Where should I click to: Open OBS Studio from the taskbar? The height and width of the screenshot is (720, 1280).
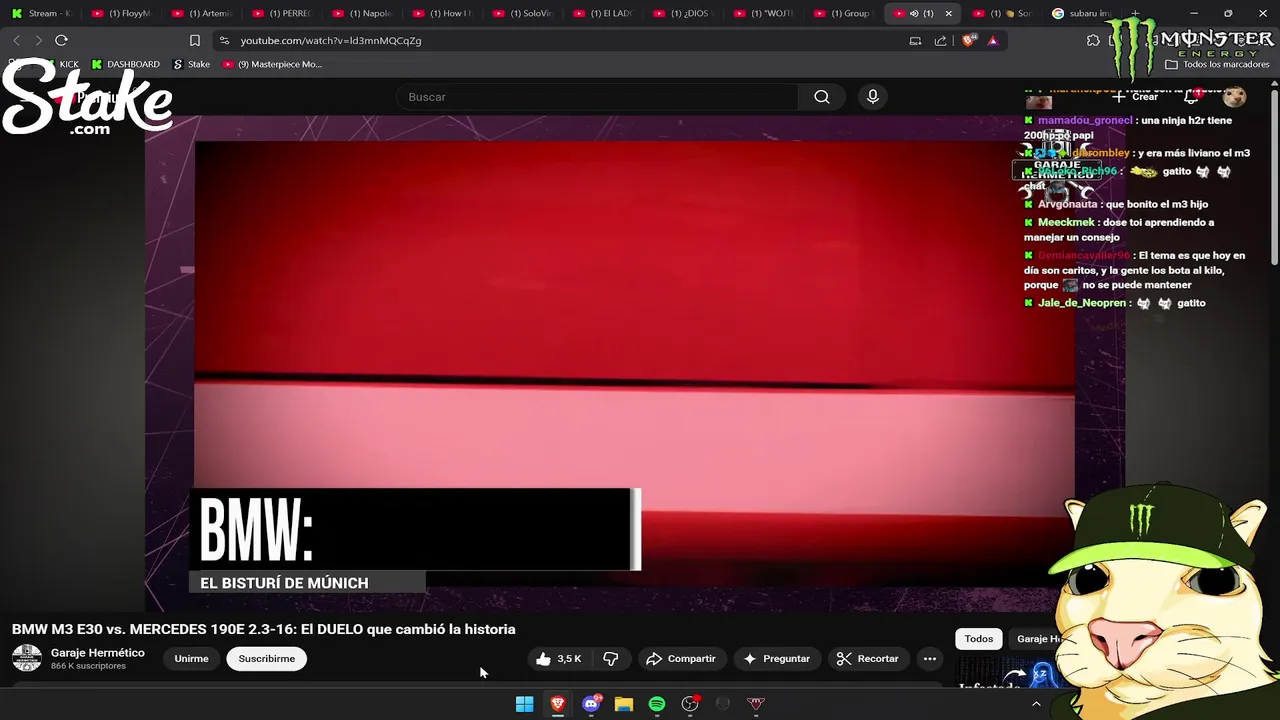(x=690, y=704)
